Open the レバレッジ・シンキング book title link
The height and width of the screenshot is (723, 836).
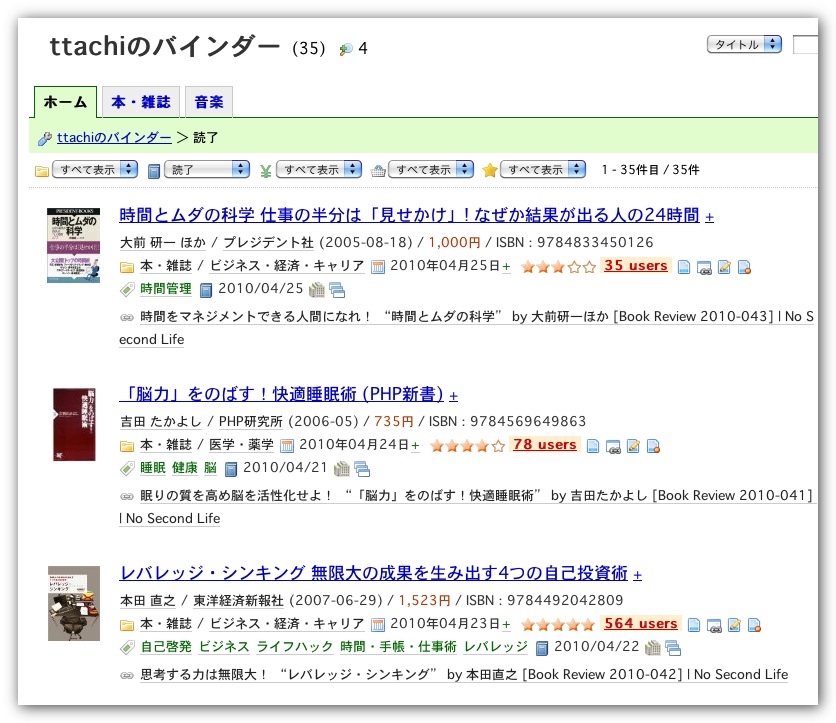pos(373,573)
